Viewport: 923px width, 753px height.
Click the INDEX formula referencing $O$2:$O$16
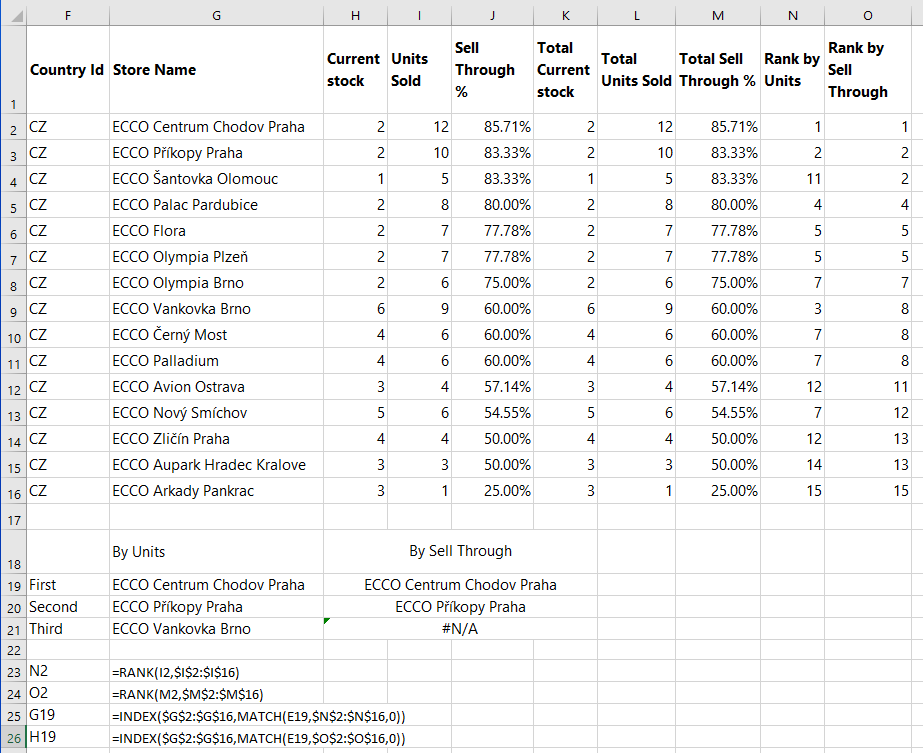(x=259, y=738)
